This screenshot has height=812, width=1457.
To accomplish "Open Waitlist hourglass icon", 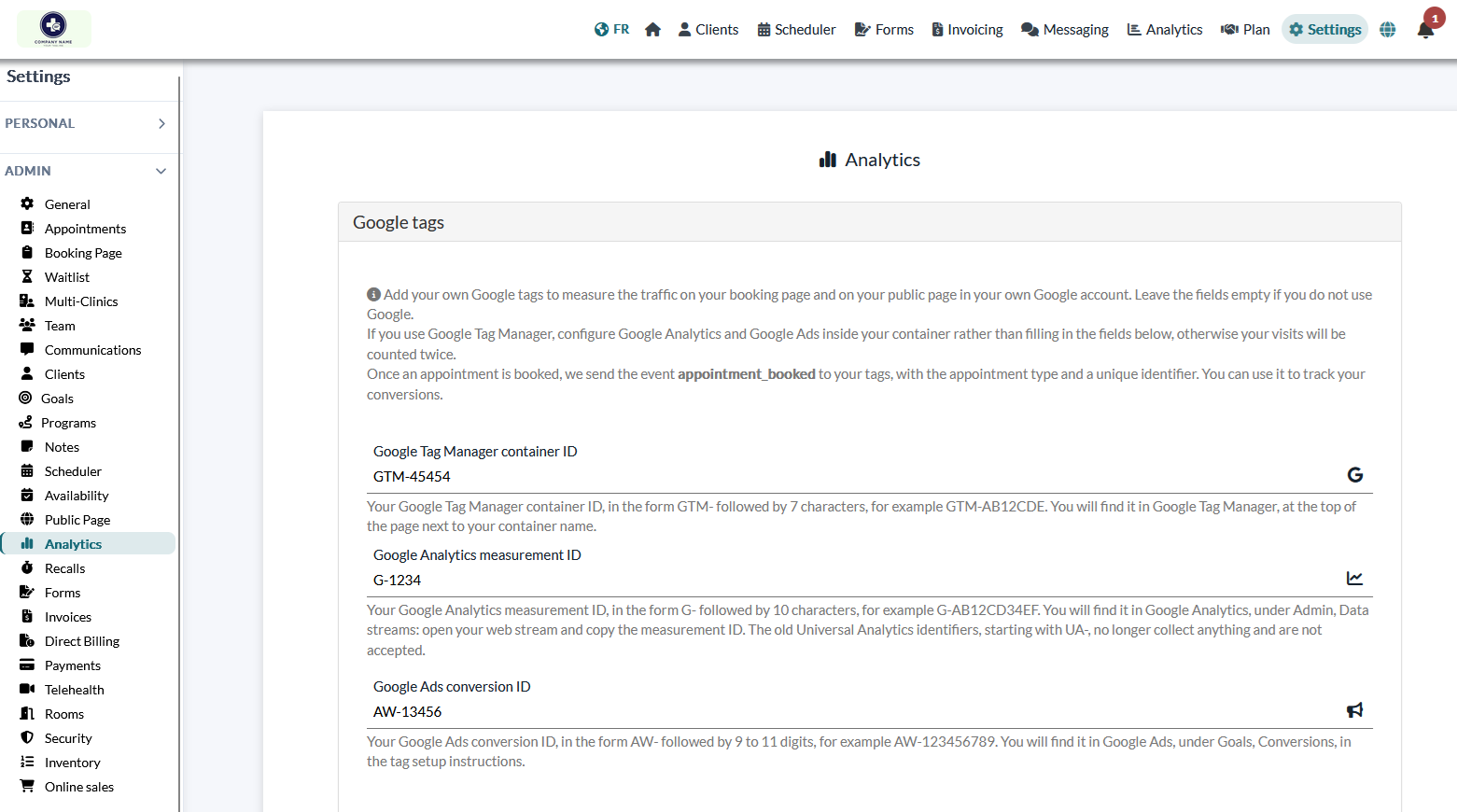I will [x=27, y=276].
